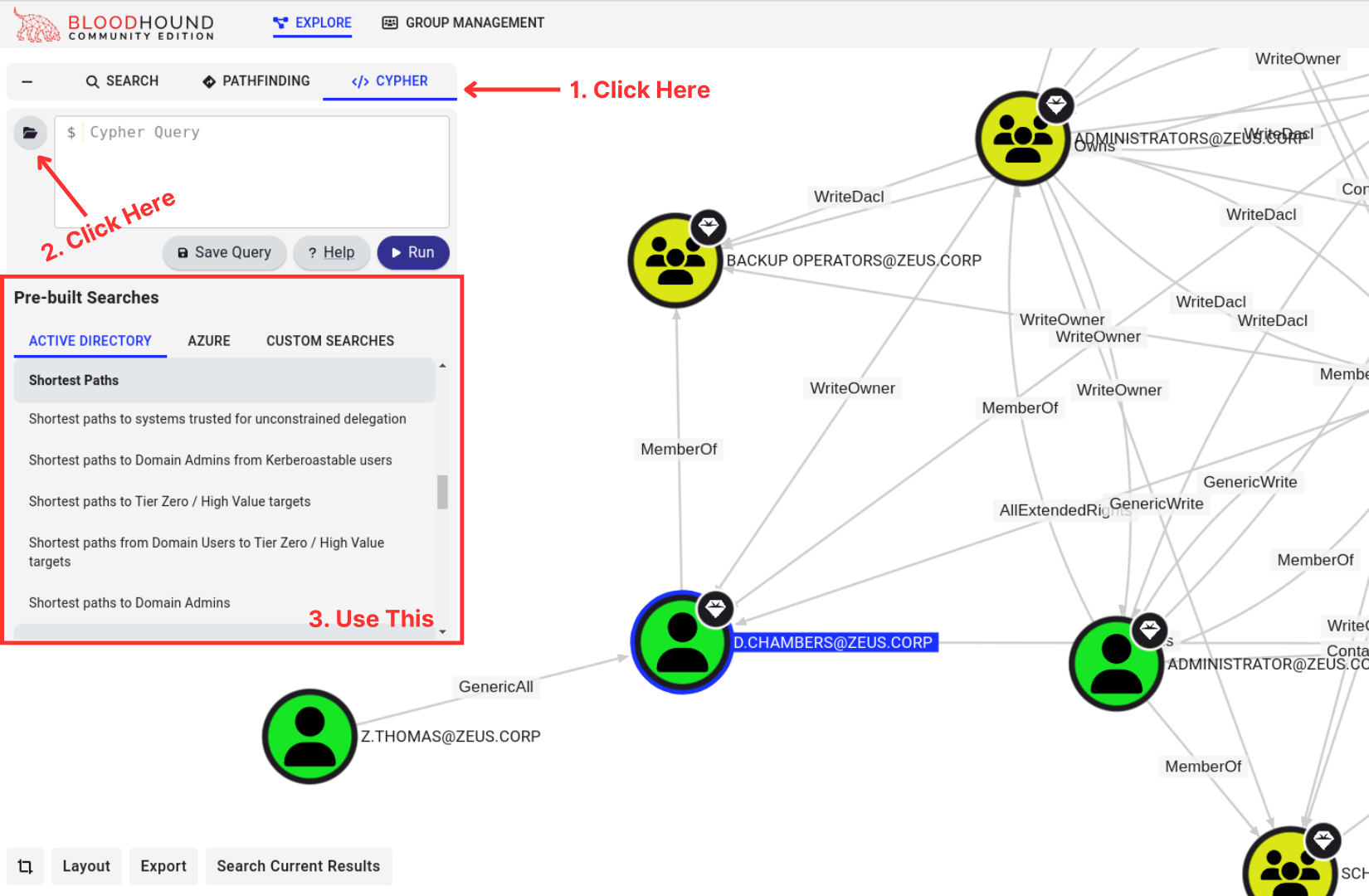This screenshot has width=1369, height=896.
Task: Open Custom Searches tab
Action: [330, 341]
